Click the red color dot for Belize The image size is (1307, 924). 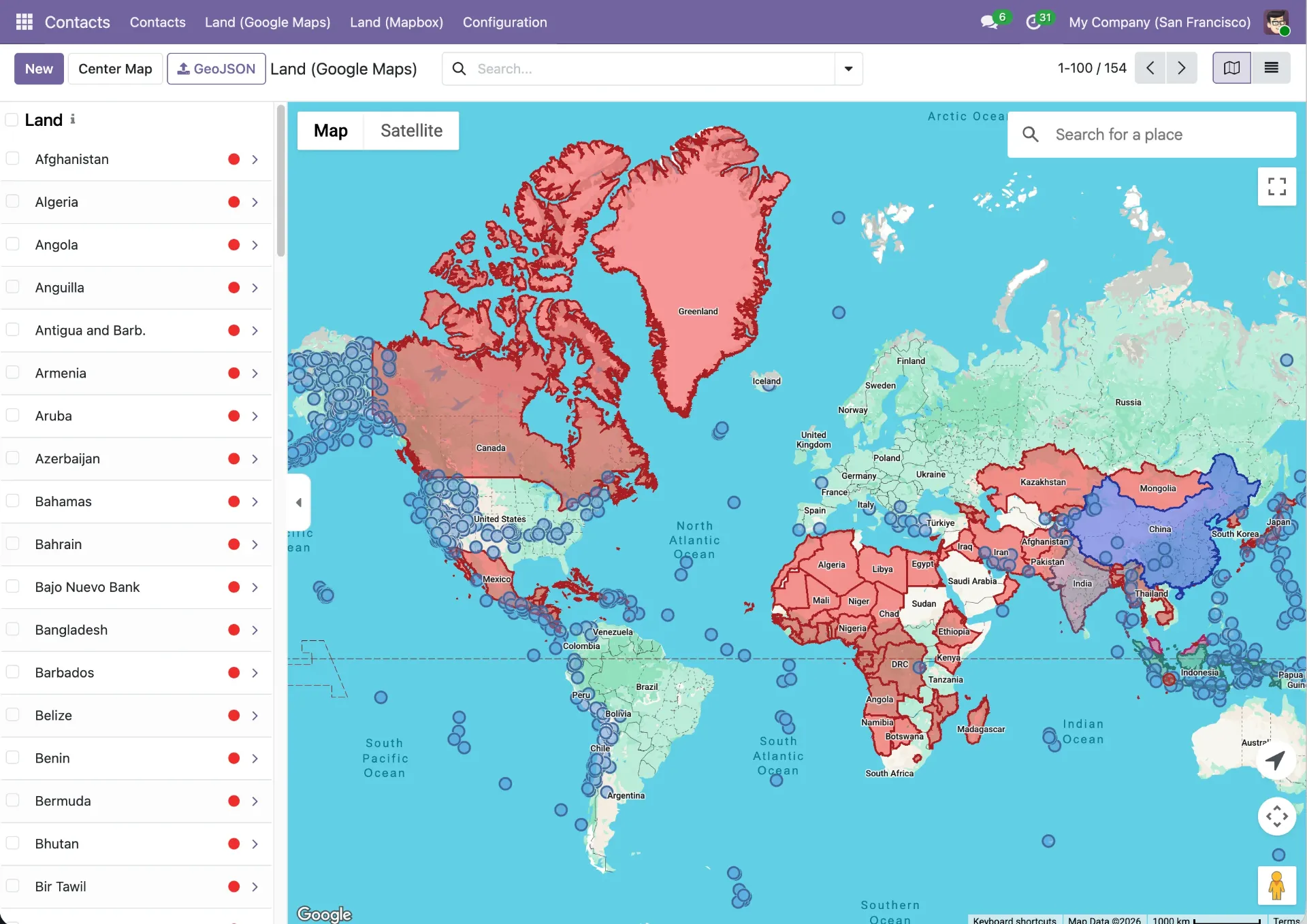point(233,716)
